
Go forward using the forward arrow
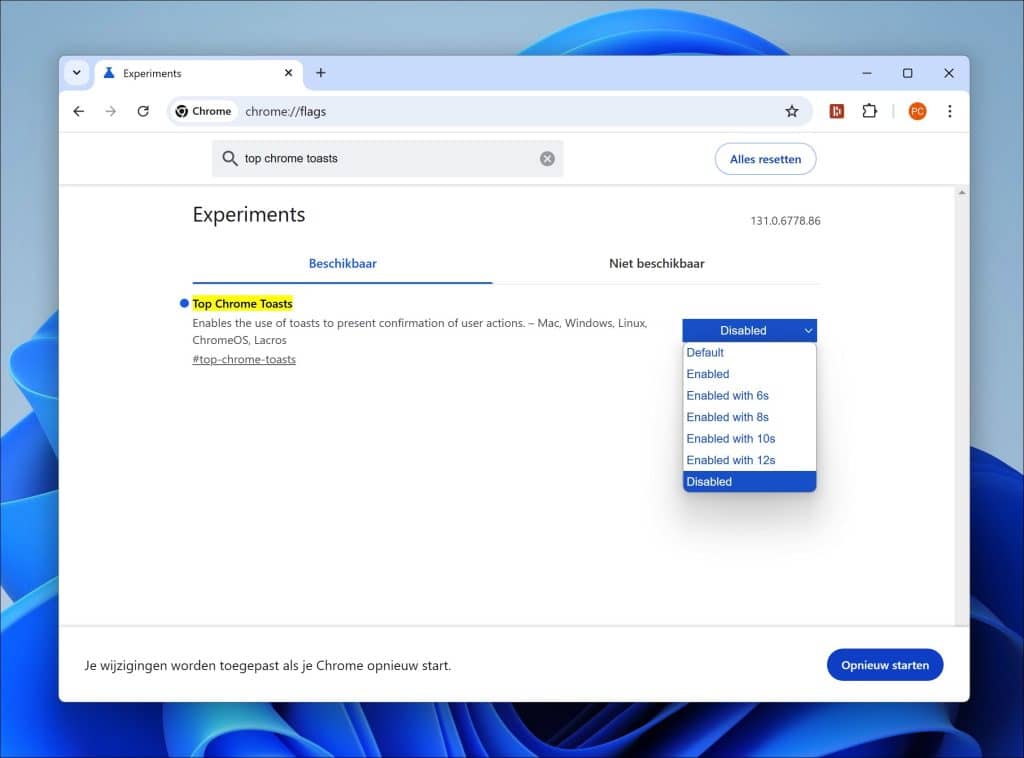click(110, 111)
